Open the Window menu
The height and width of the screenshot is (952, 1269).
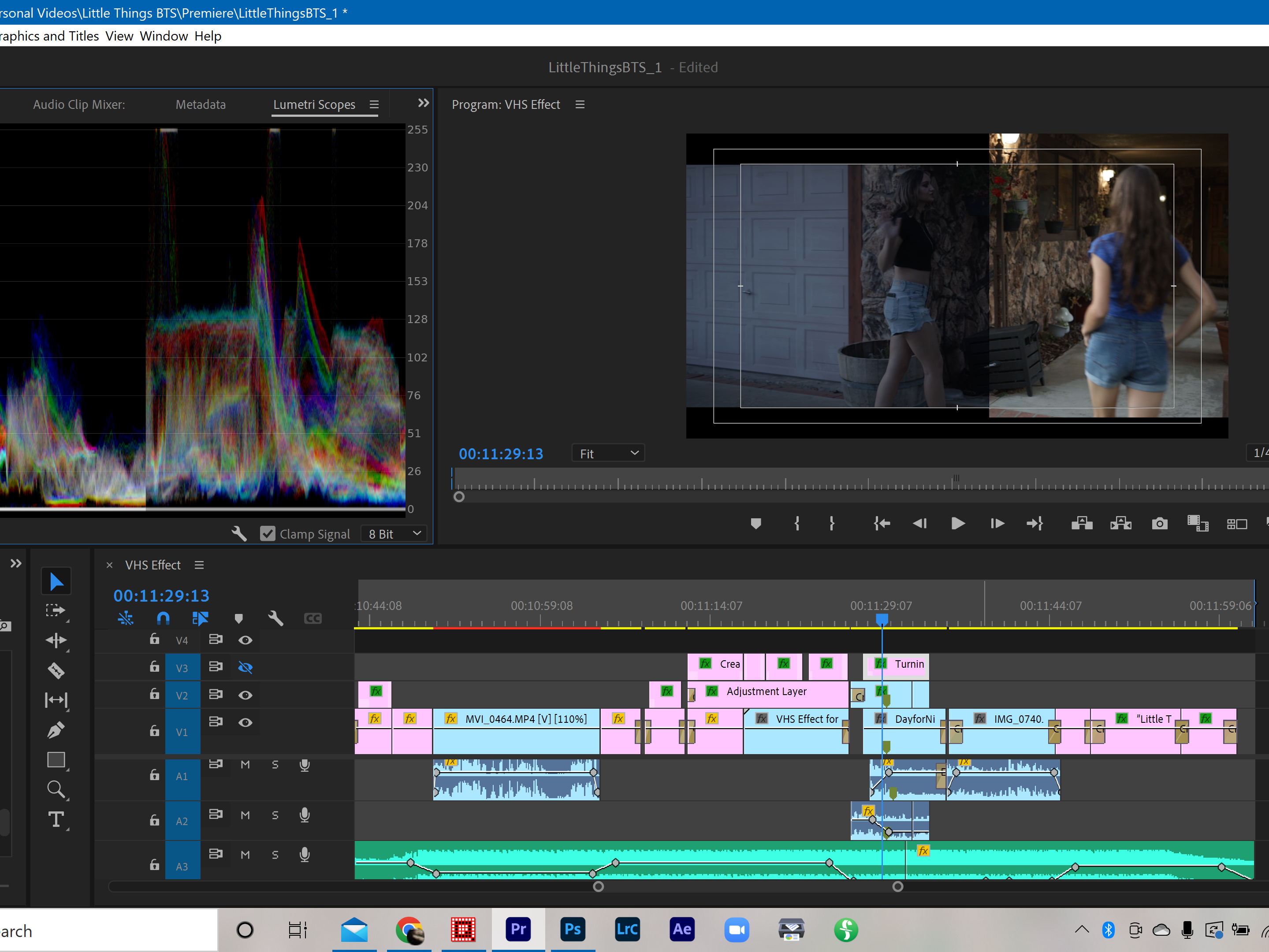coord(164,36)
